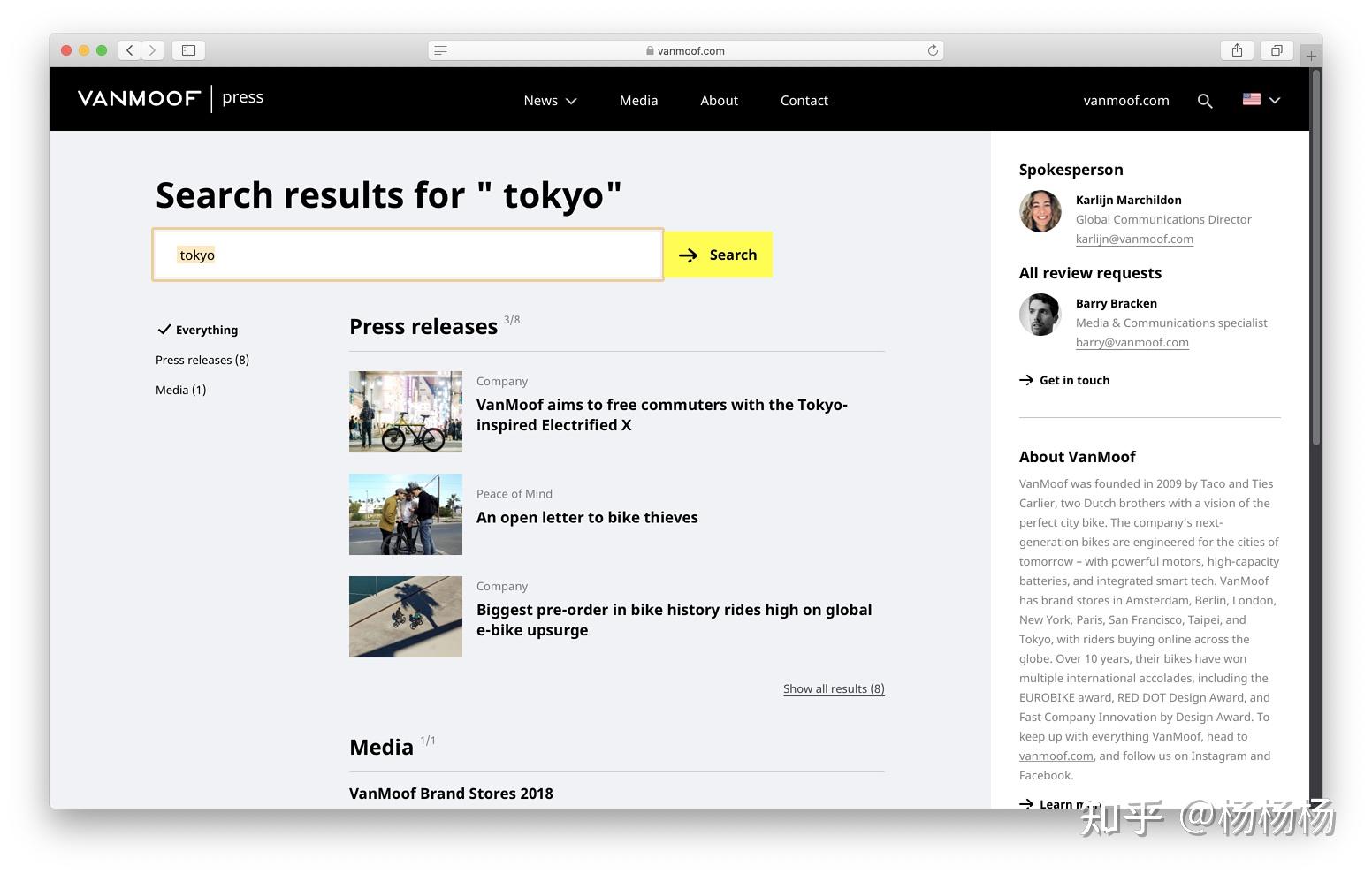Click the Press releases section heading
The width and height of the screenshot is (1372, 874).
423,327
